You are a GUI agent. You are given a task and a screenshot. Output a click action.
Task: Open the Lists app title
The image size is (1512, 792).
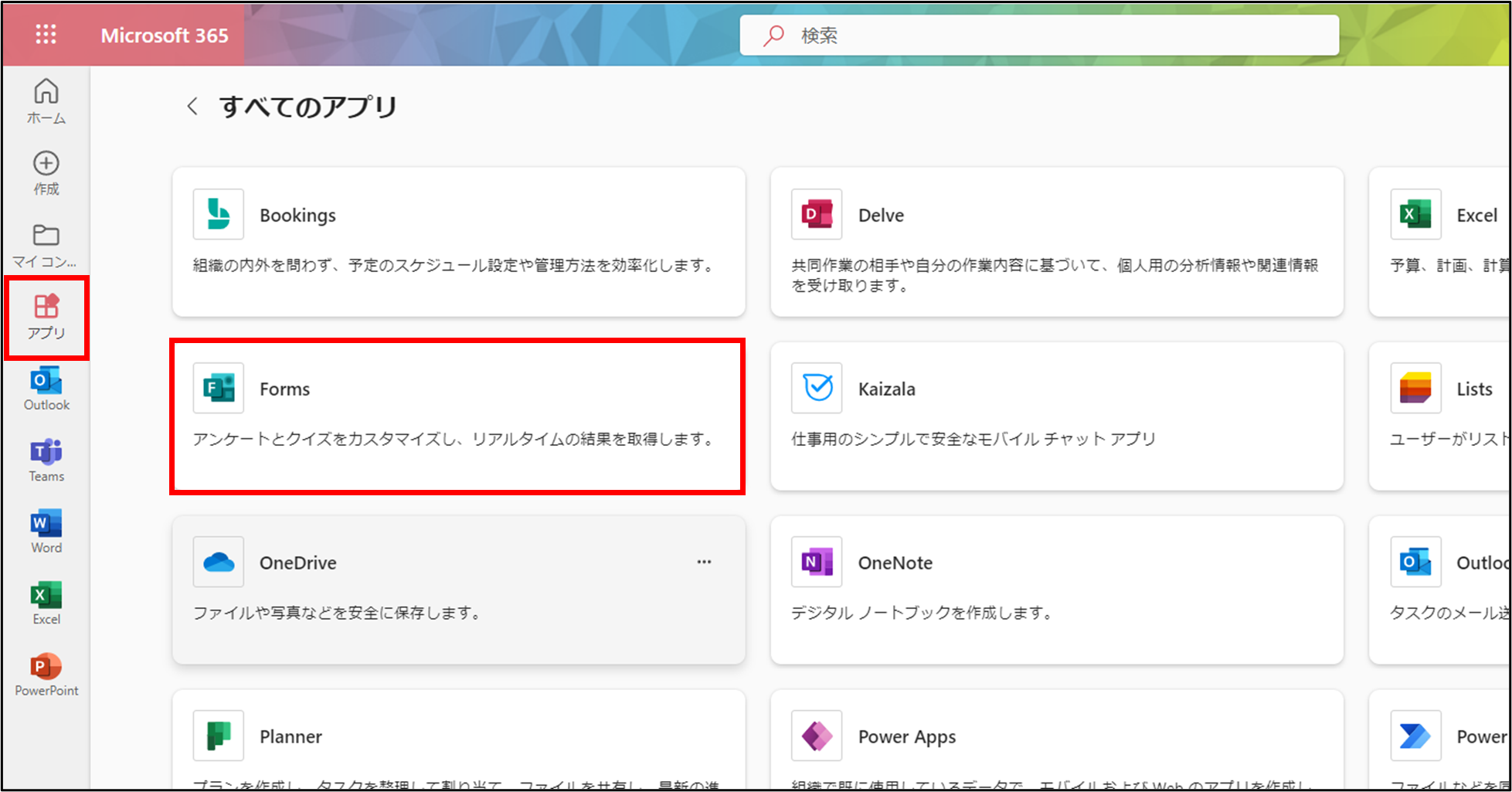click(x=1474, y=389)
